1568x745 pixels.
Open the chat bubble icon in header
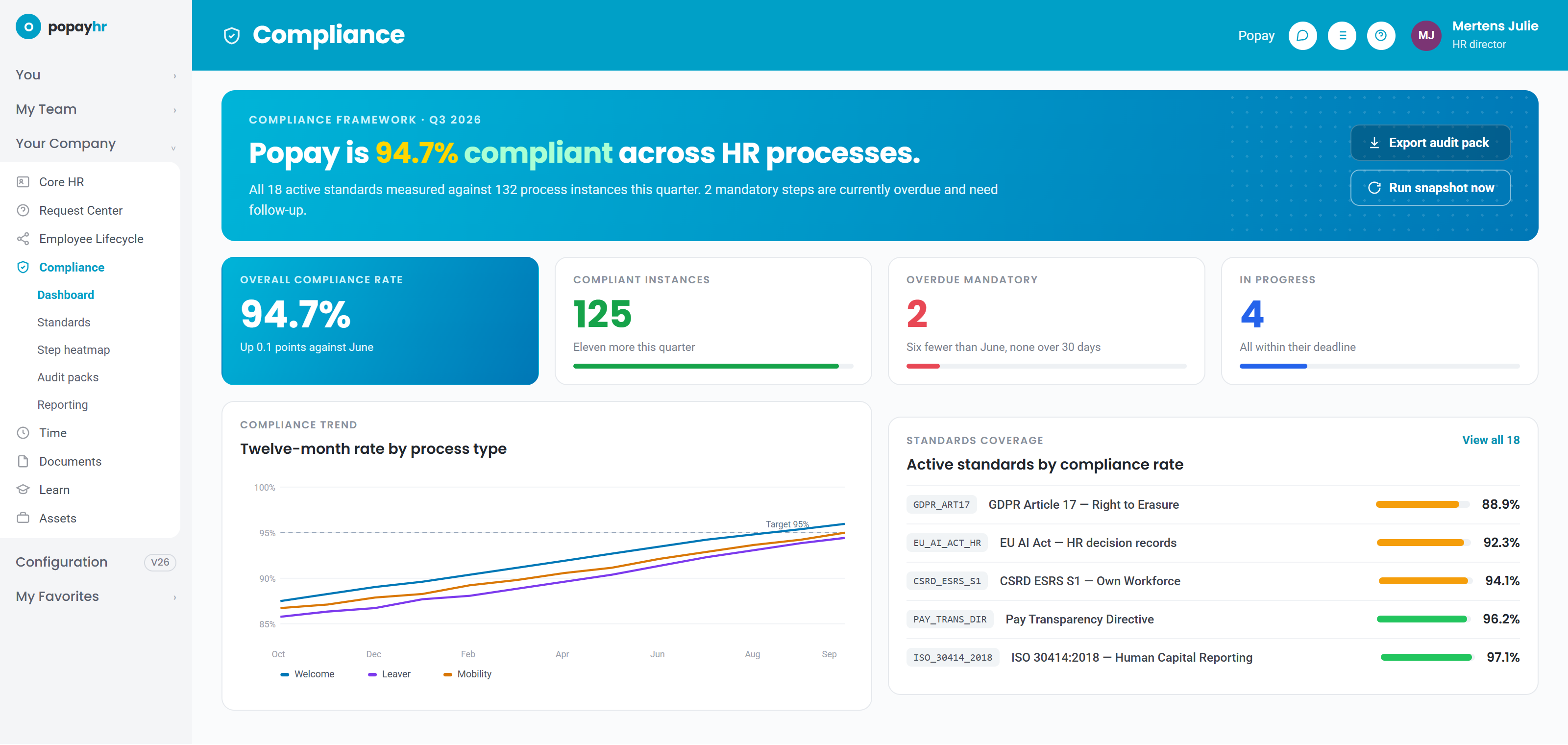(x=1302, y=35)
